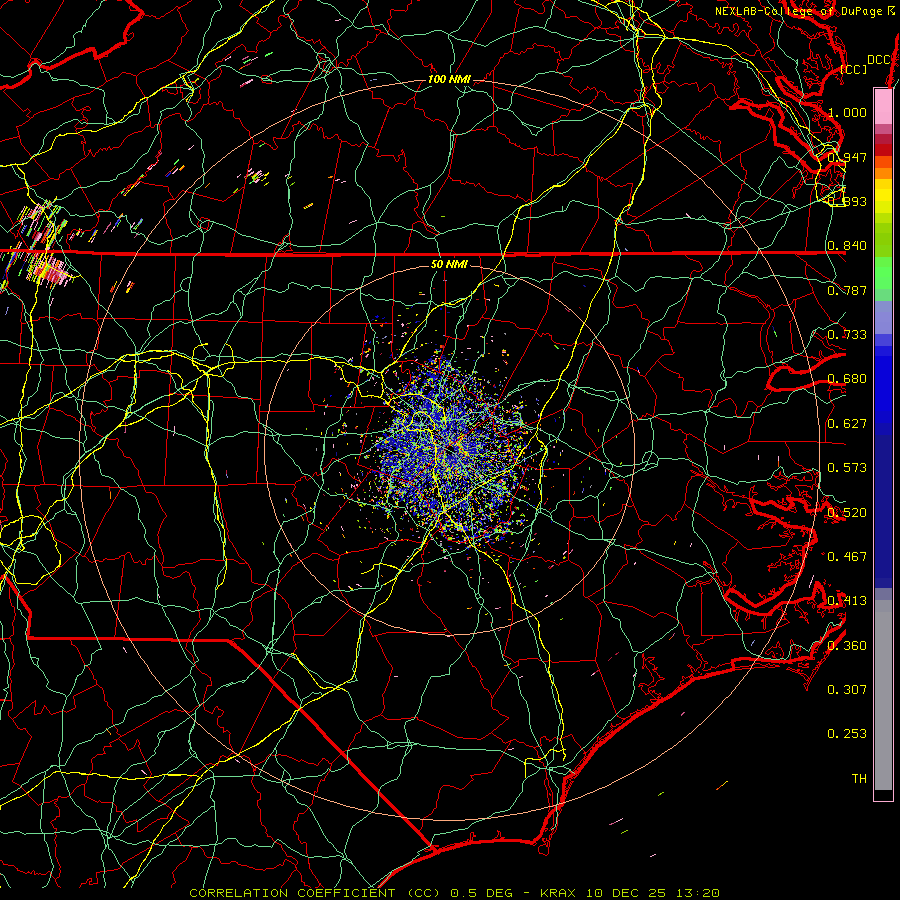The image size is (900, 900).
Task: Select the 0.413 scale value
Action: [x=847, y=601]
